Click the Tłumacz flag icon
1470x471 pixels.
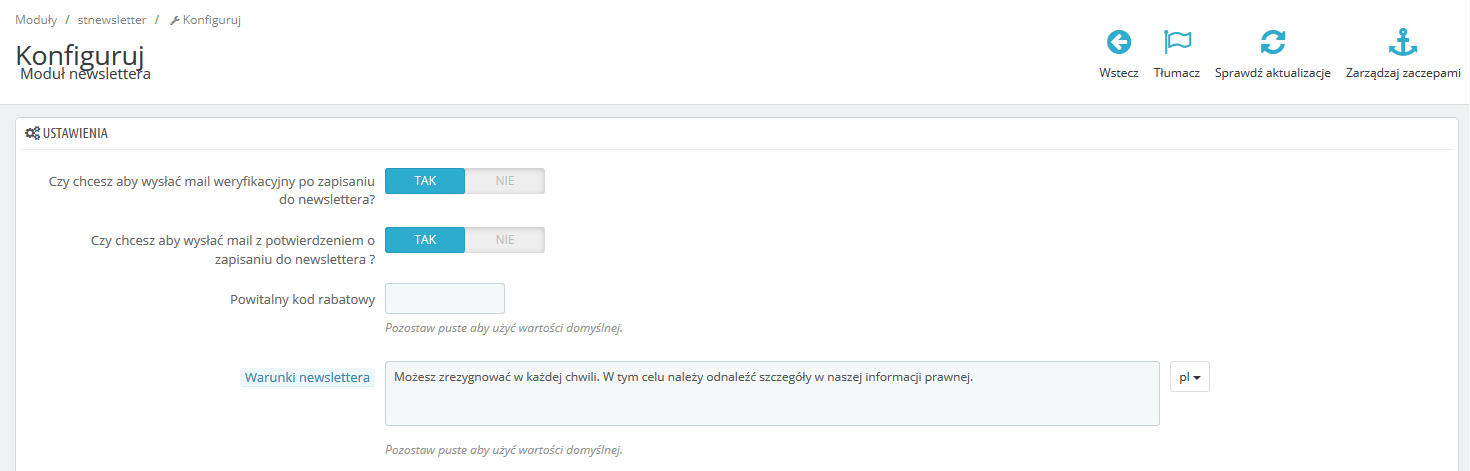point(1177,42)
